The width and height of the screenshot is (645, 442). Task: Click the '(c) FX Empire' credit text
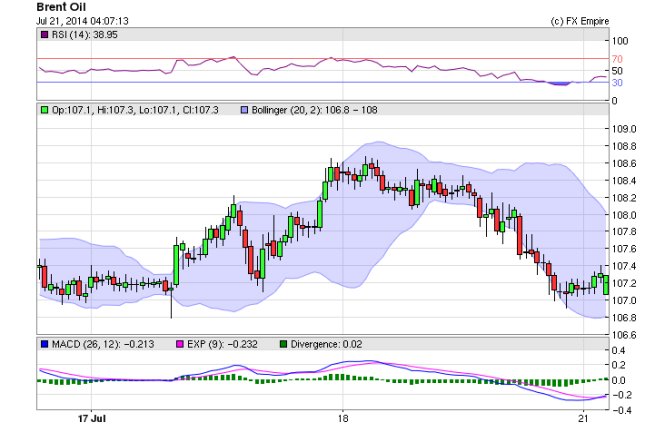[x=580, y=21]
